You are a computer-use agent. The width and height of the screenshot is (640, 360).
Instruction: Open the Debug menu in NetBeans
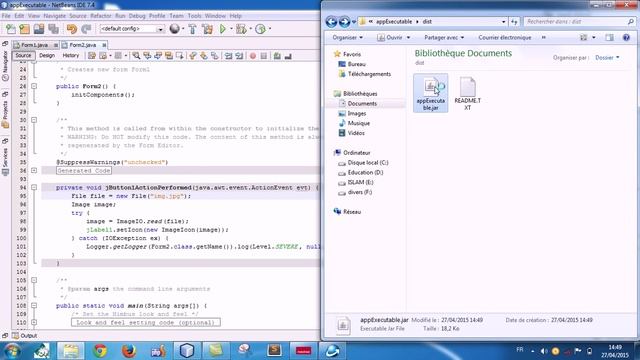point(137,16)
